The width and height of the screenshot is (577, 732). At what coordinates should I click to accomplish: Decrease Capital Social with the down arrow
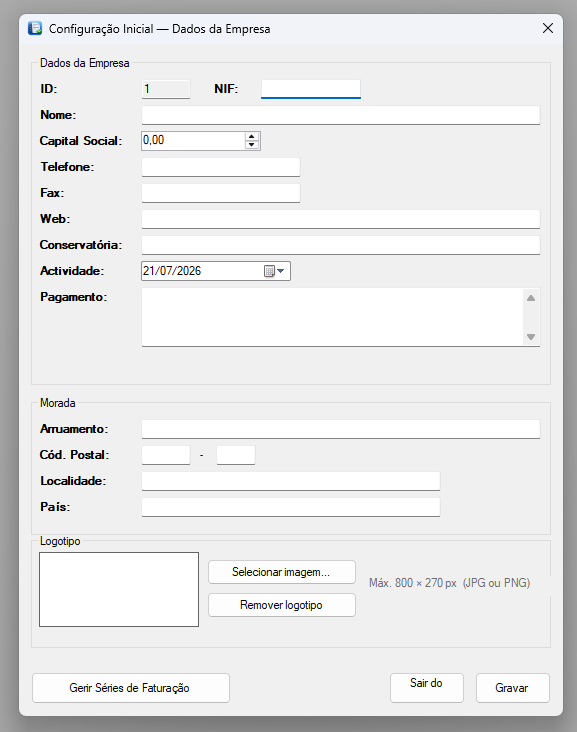tap(252, 144)
